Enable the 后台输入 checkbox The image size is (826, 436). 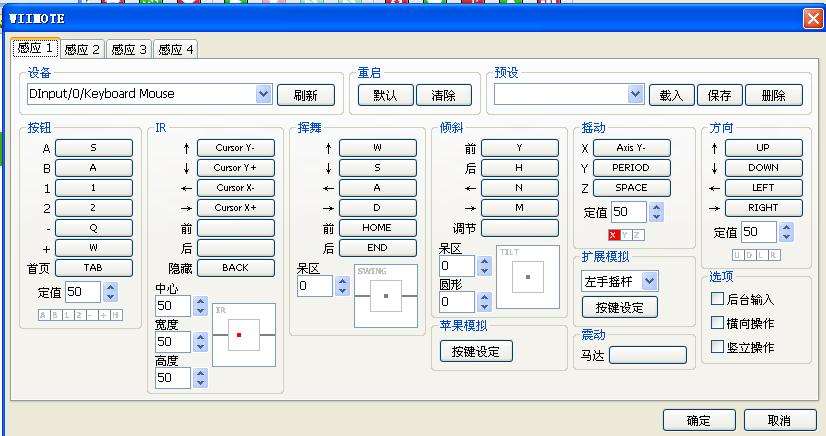(x=717, y=299)
